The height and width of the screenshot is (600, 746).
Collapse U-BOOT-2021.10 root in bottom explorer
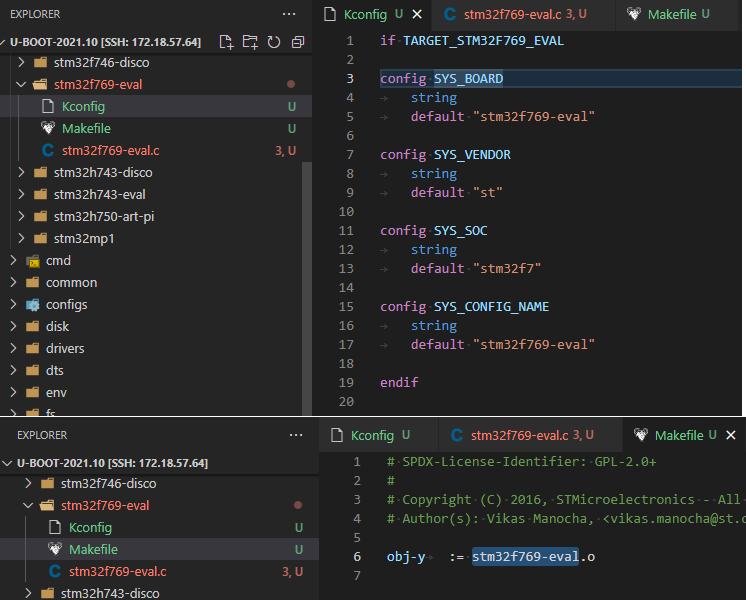7,463
